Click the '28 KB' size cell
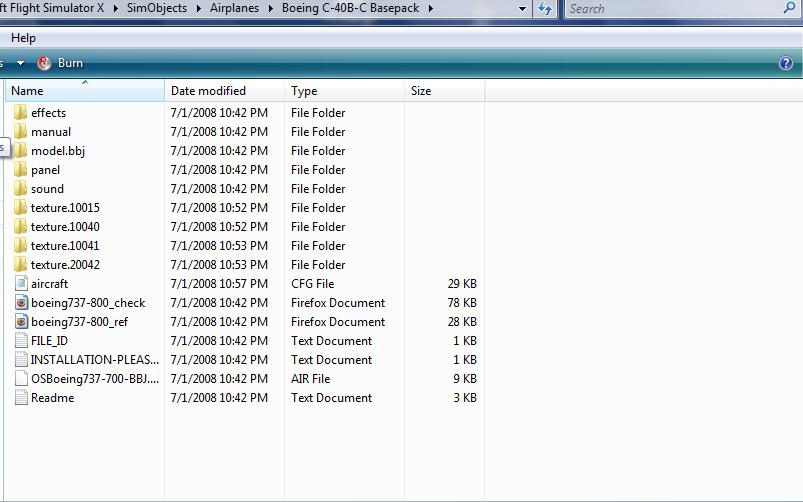Image resolution: width=803 pixels, height=502 pixels. click(462, 322)
